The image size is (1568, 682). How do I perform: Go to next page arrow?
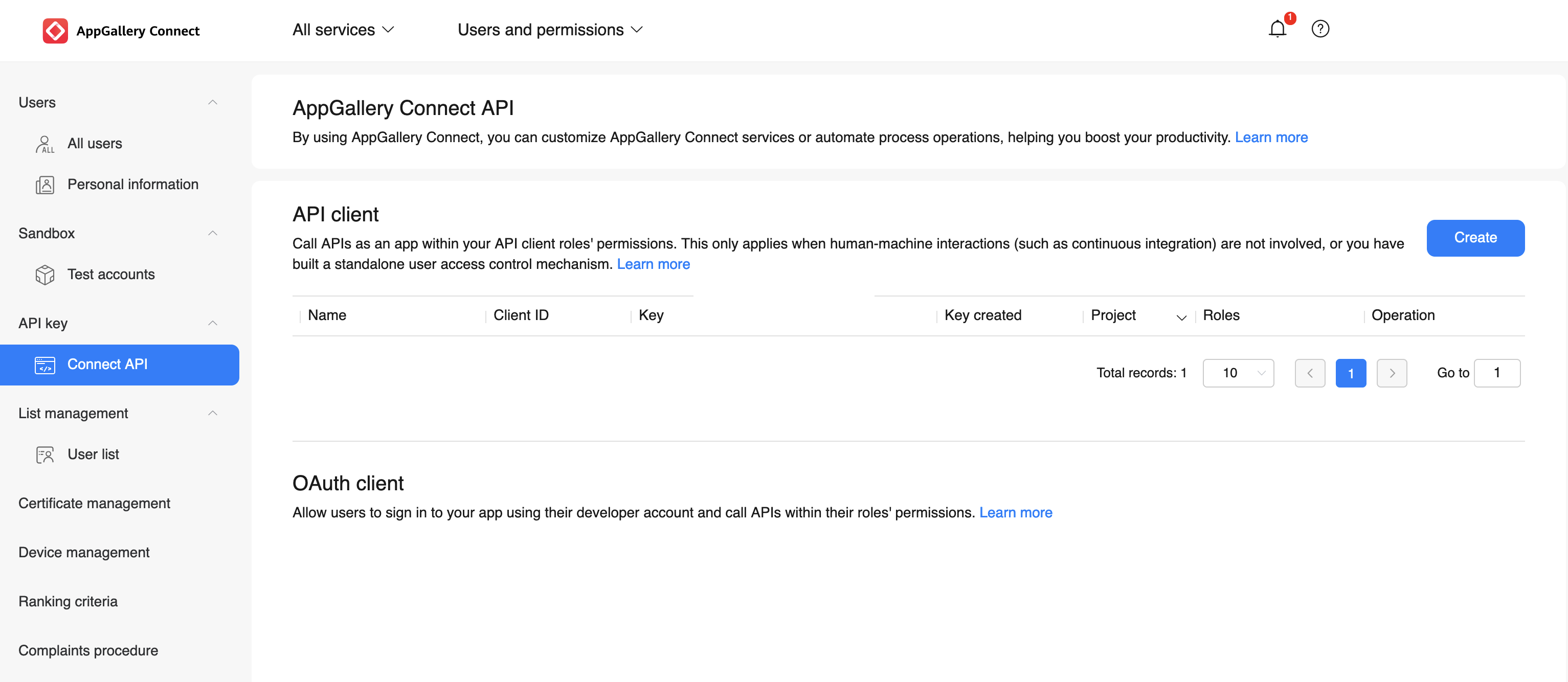1392,373
